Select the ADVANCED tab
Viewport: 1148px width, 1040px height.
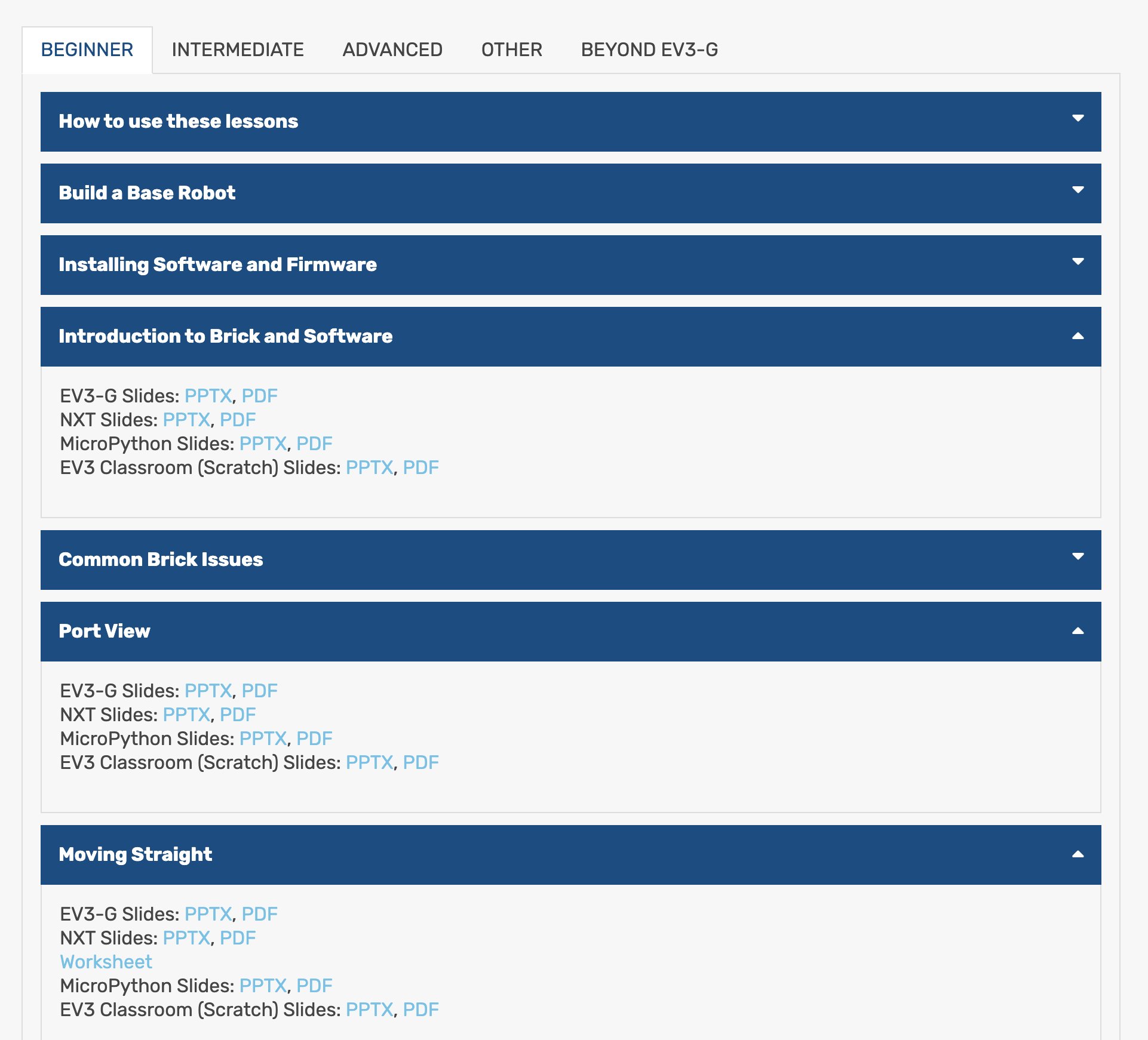pyautogui.click(x=392, y=50)
